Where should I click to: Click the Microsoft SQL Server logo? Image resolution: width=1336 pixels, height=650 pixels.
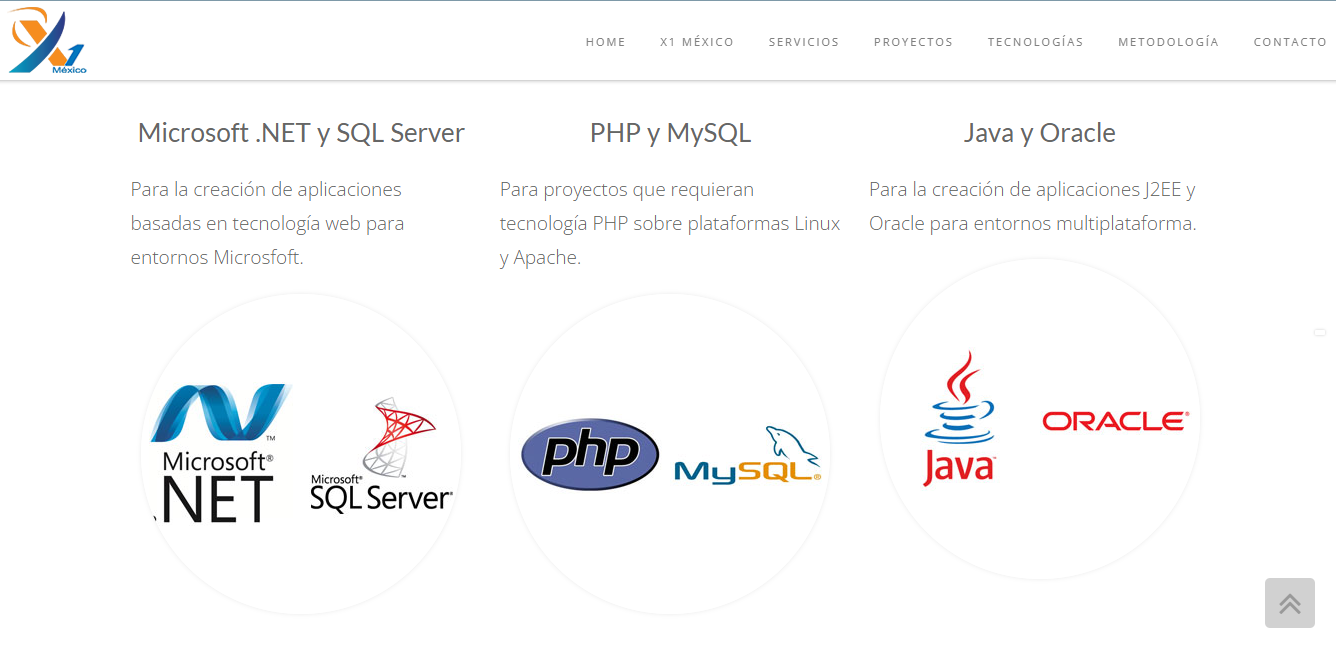coord(381,455)
